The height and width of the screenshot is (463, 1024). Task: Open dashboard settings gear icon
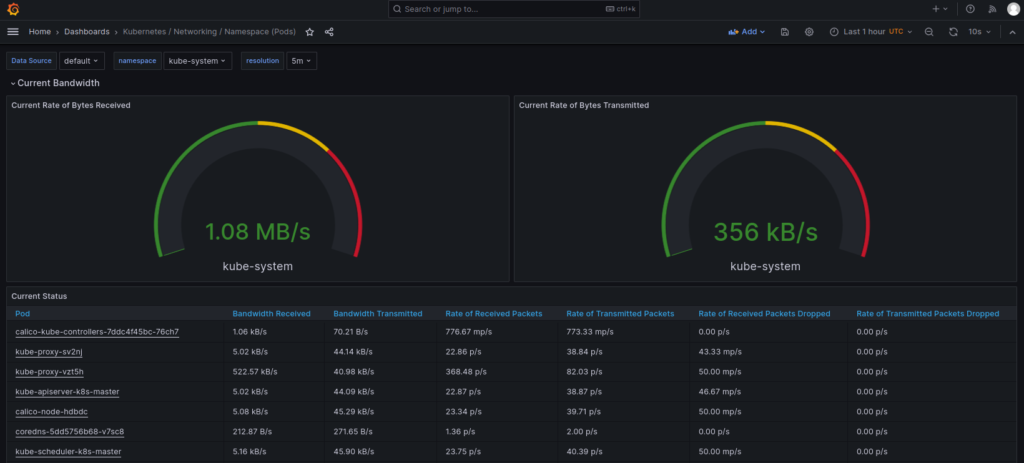pos(809,32)
